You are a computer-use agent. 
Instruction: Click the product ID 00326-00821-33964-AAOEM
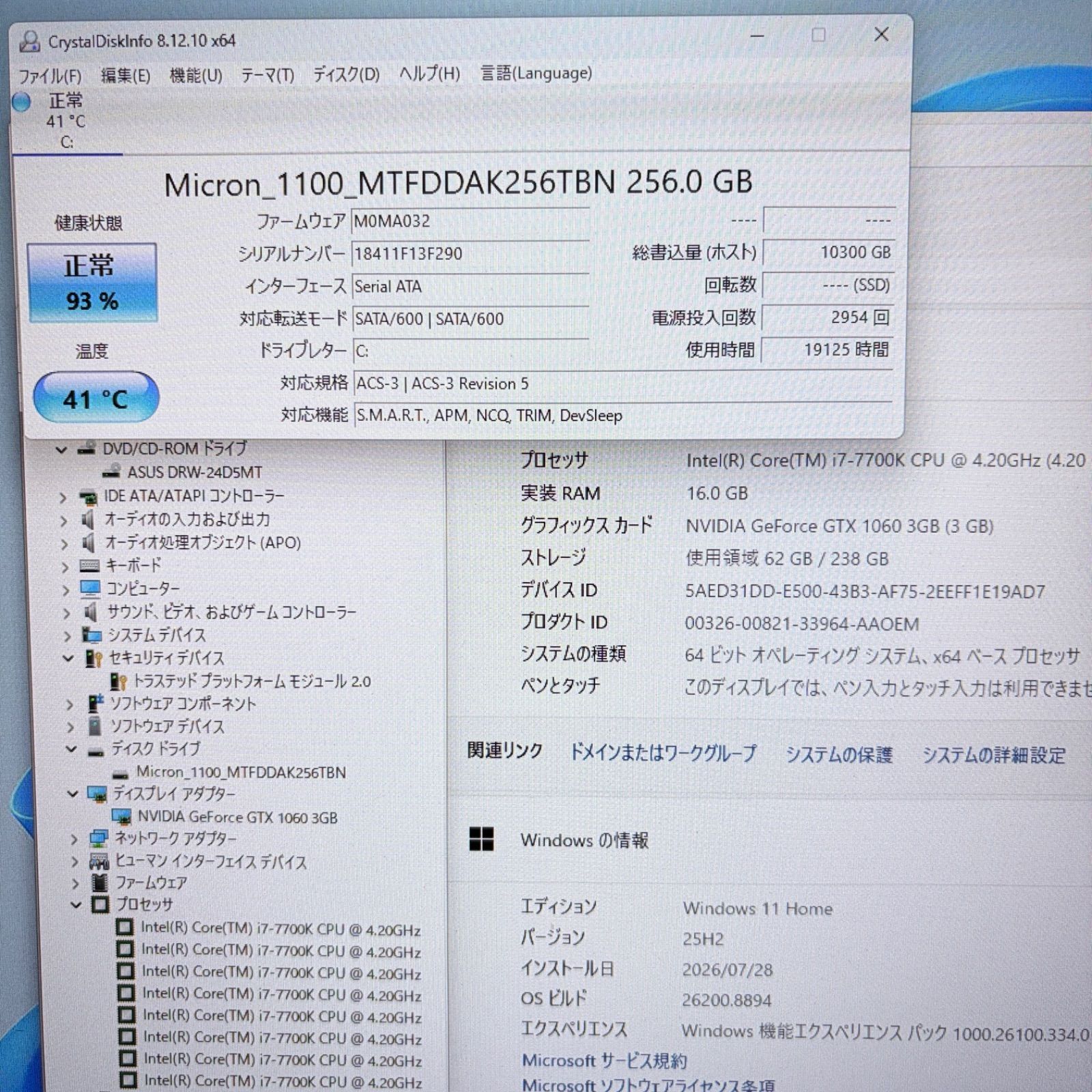pyautogui.click(x=802, y=624)
